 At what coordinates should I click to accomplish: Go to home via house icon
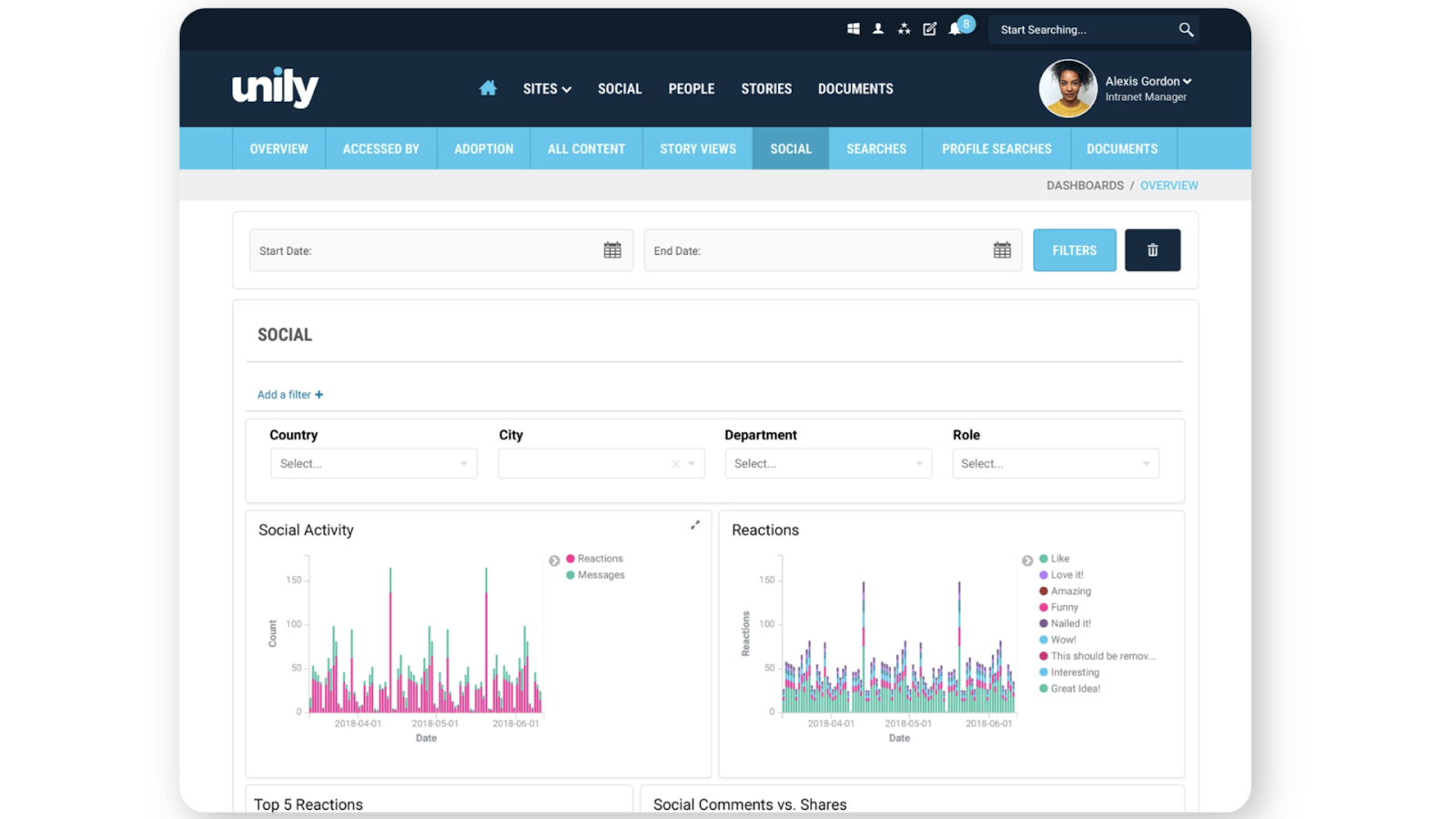pos(488,88)
